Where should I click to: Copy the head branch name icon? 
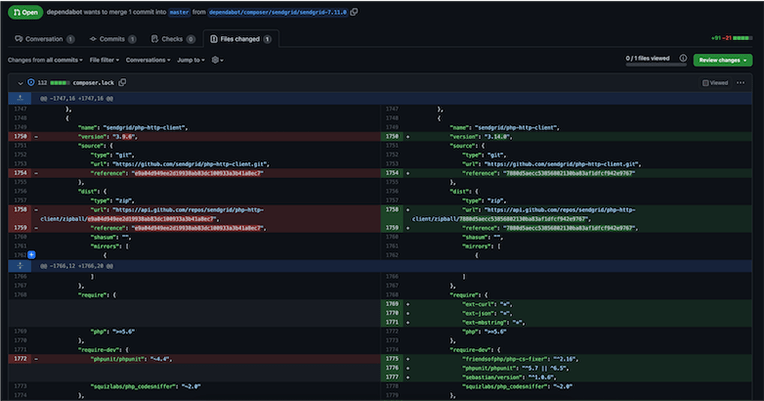coord(354,12)
